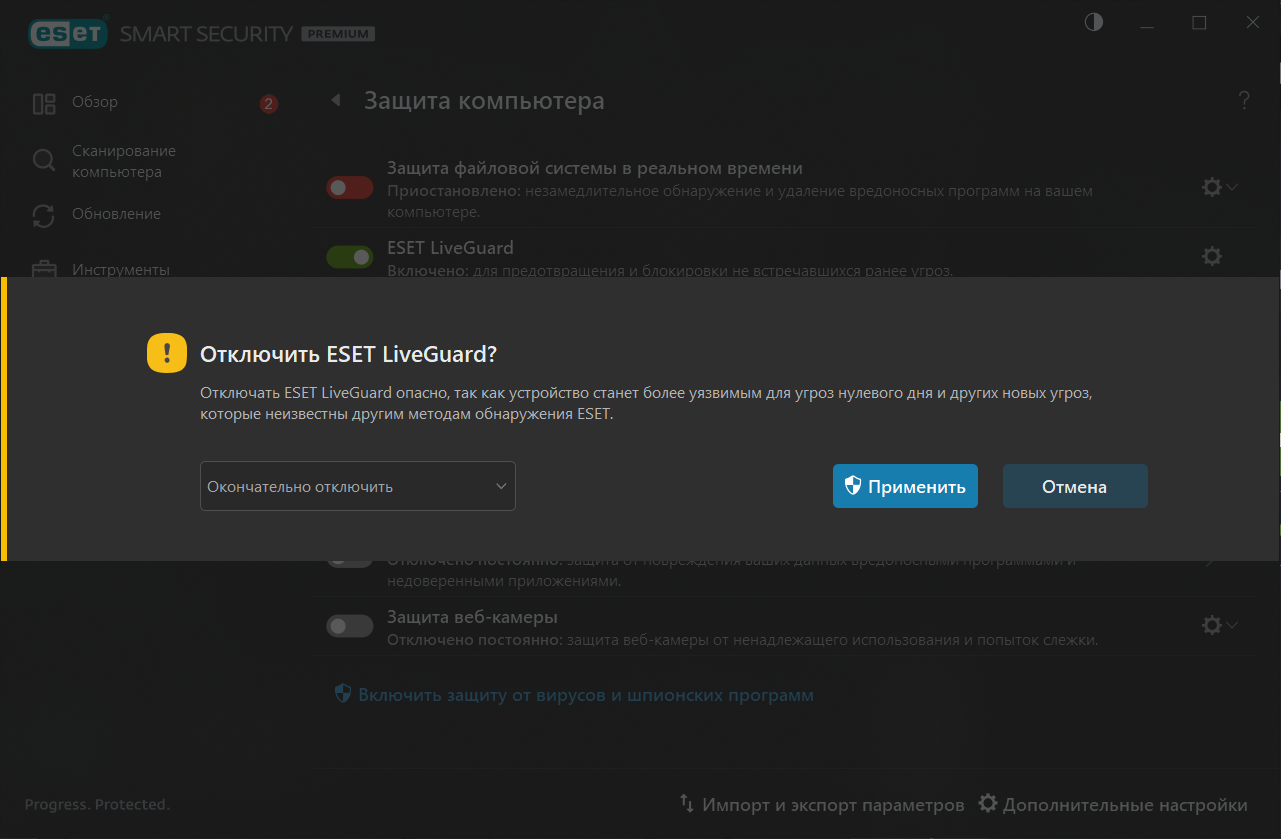The width and height of the screenshot is (1281, 839).
Task: Turn off the ESET LiveGuard switch
Action: tap(349, 257)
